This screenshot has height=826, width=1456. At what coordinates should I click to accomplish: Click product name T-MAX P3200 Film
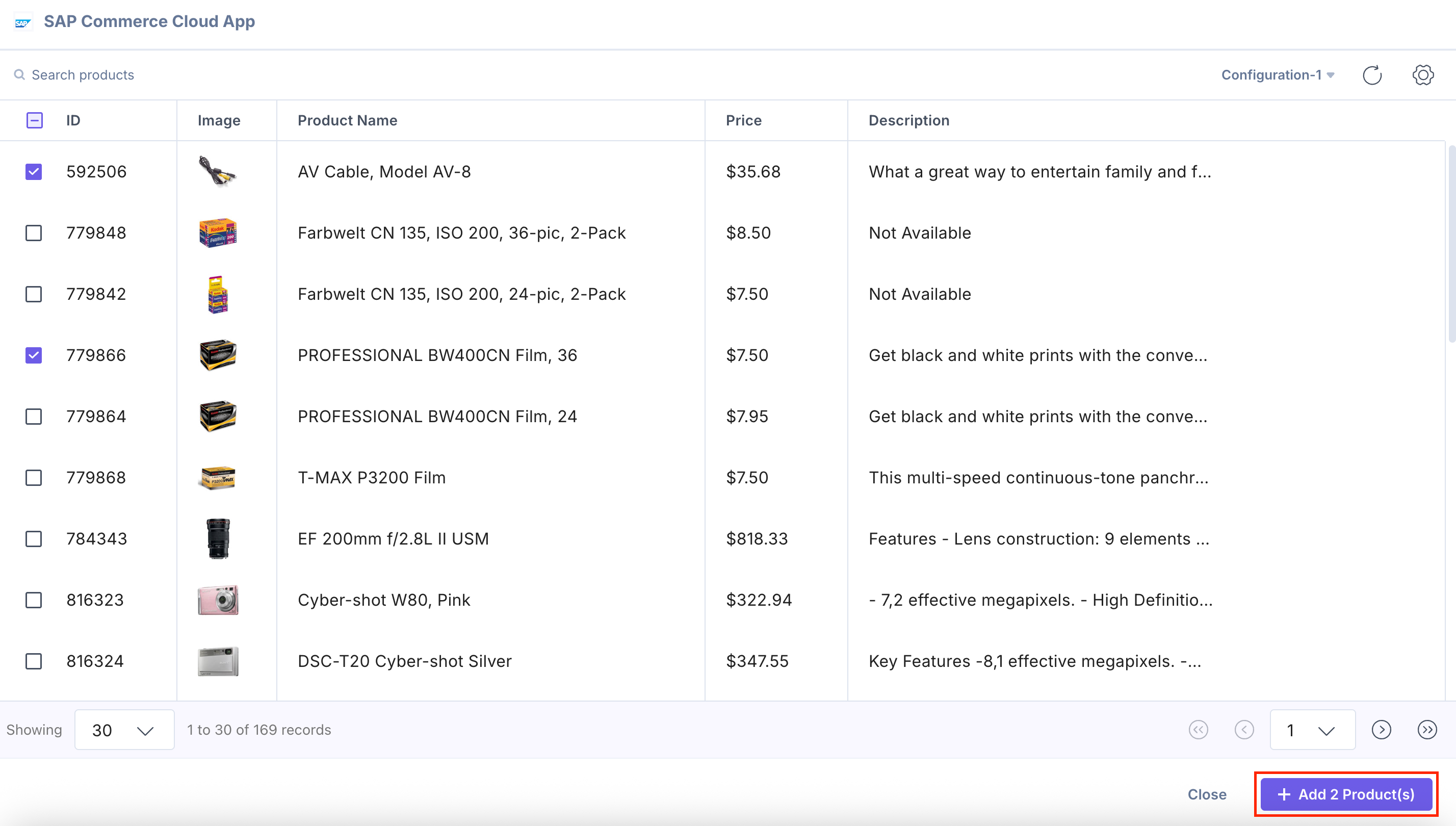coord(372,478)
